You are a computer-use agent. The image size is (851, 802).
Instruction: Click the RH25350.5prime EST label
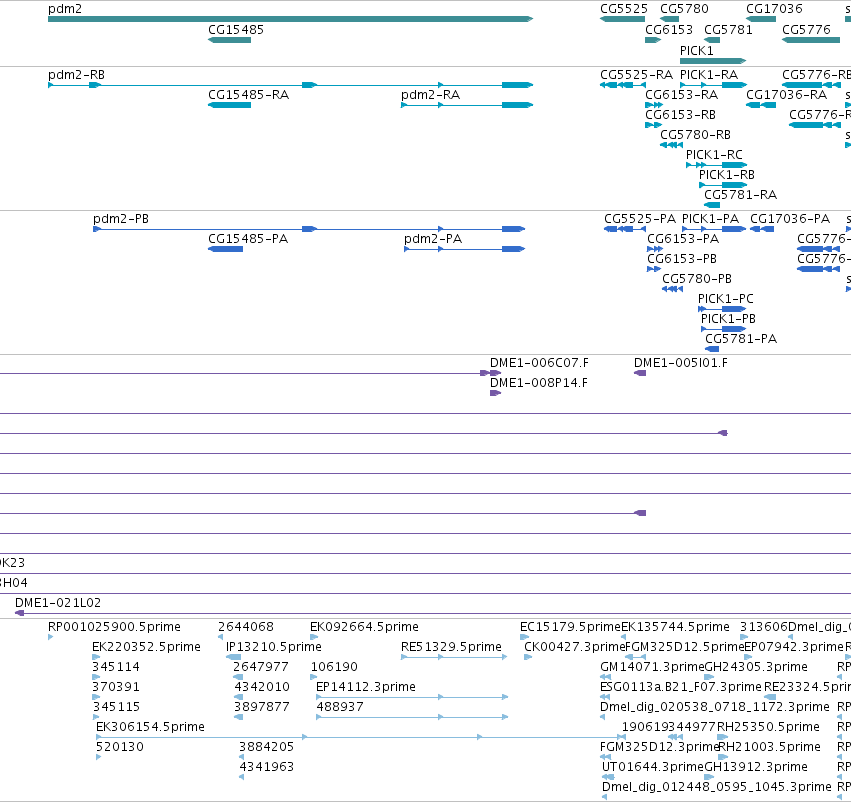pos(769,727)
